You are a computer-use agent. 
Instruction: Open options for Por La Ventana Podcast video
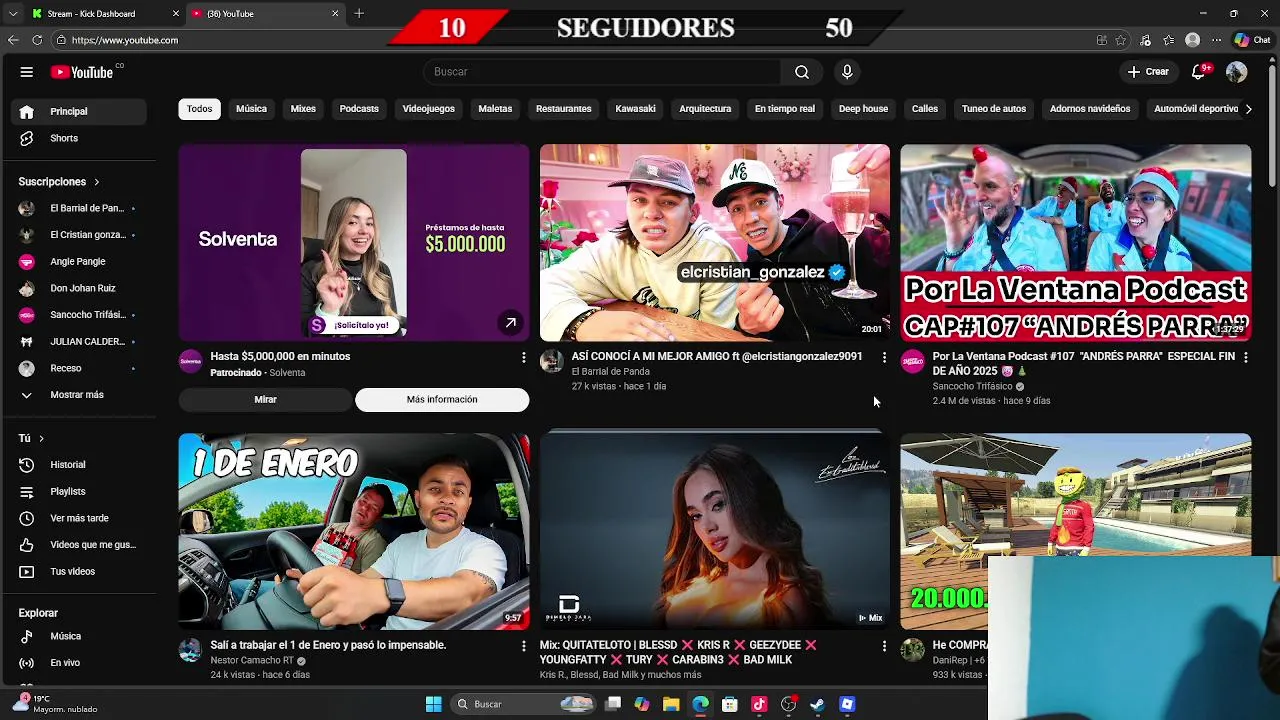[1245, 357]
